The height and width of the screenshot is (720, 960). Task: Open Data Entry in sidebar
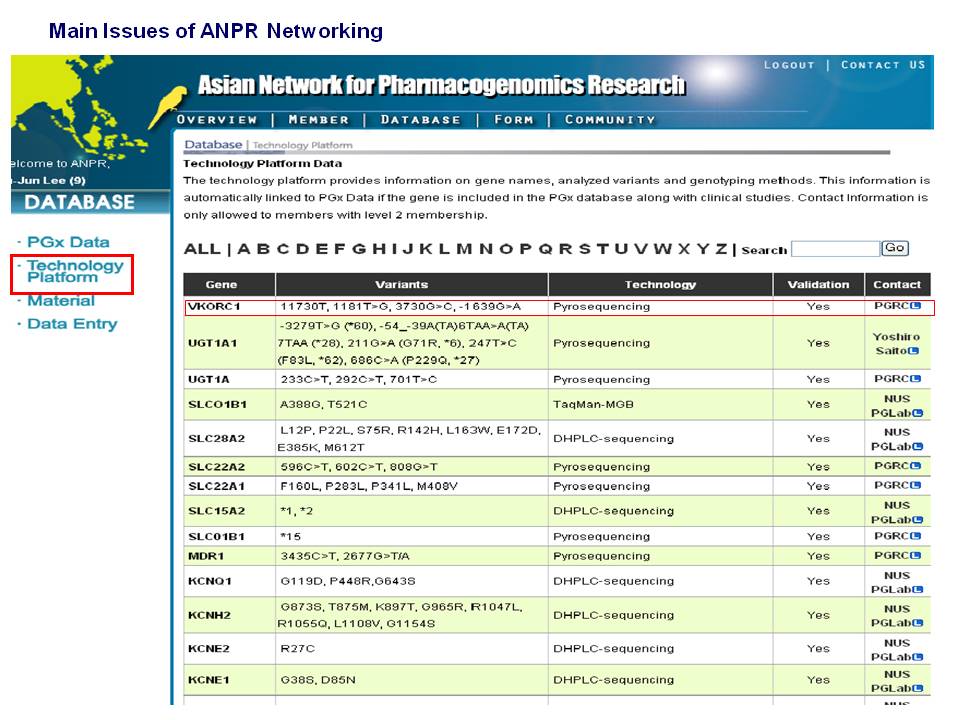[72, 324]
